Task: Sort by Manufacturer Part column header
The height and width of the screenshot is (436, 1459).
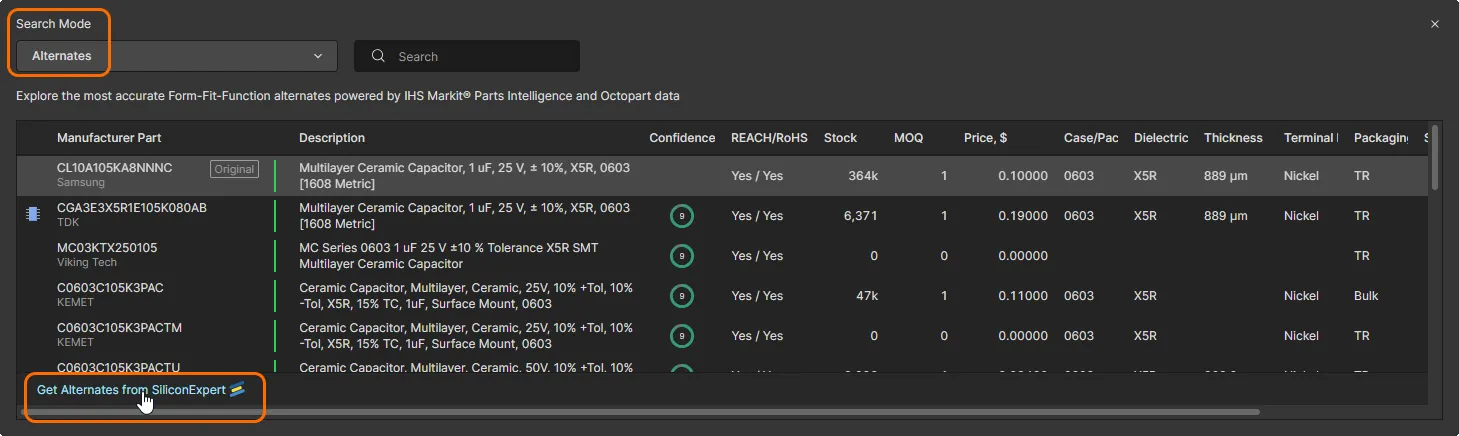Action: (109, 138)
